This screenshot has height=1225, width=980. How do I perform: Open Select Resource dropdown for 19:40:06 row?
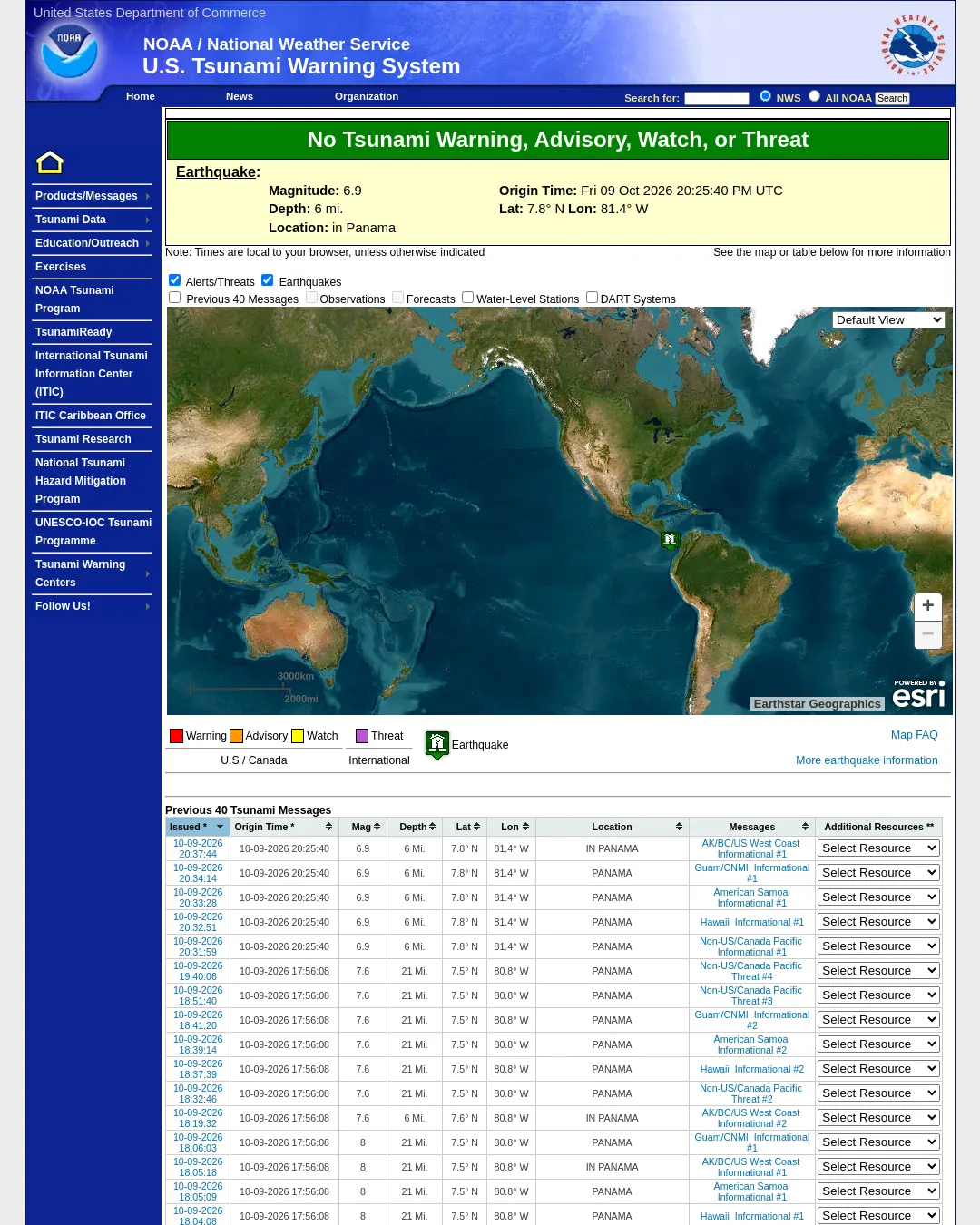tap(878, 971)
